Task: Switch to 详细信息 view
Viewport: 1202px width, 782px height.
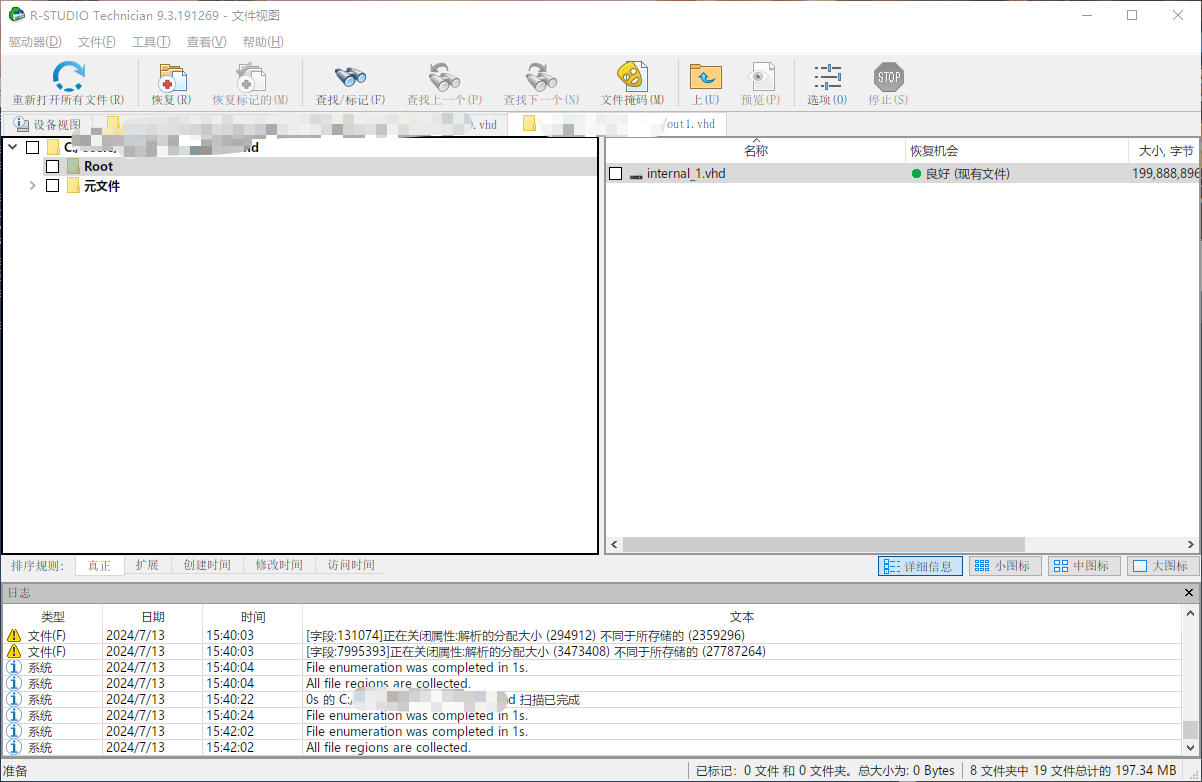Action: tap(920, 566)
